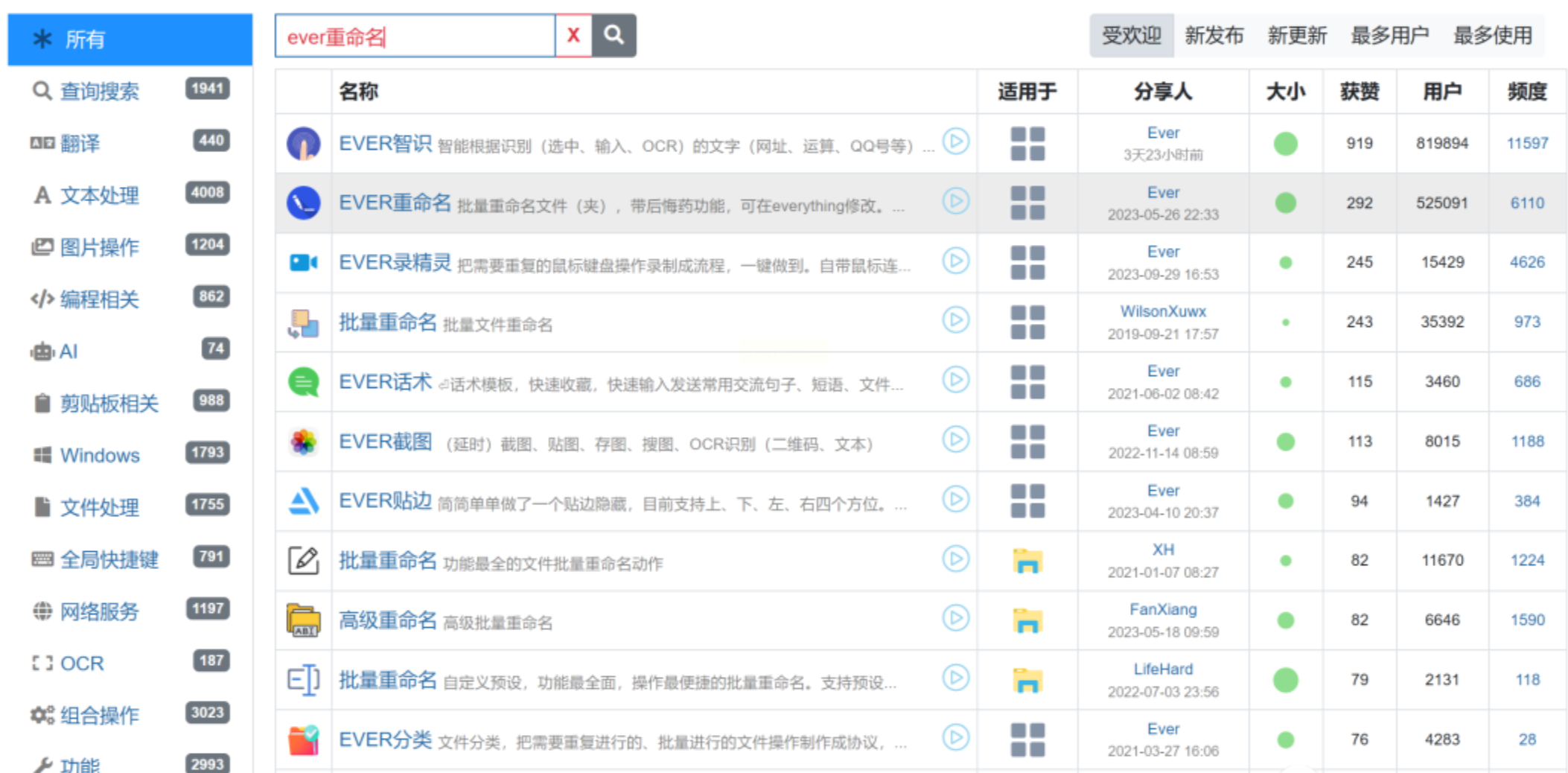The width and height of the screenshot is (1568, 773).
Task: Play preview for EVER分类
Action: tap(956, 737)
